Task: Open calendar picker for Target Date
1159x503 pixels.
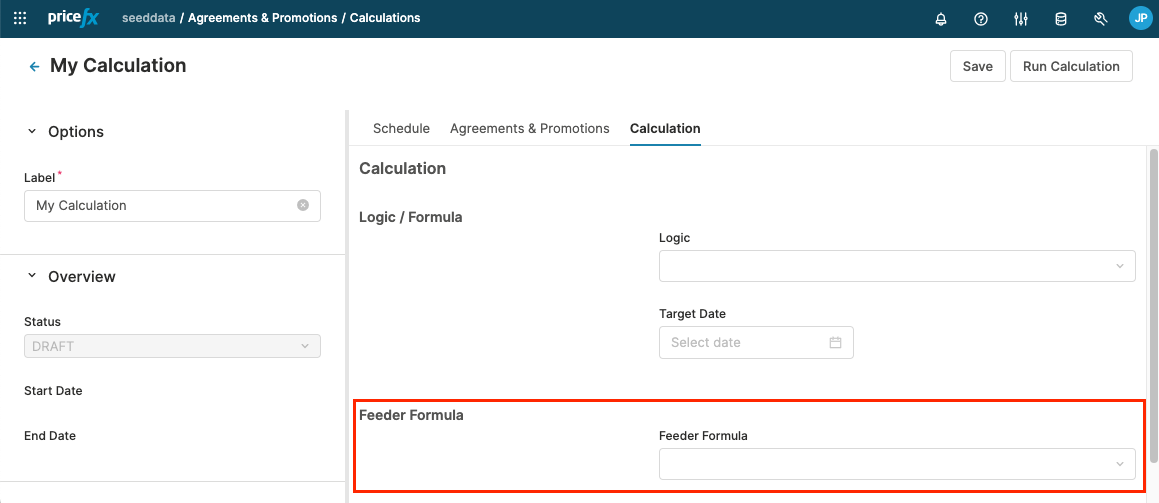Action: coord(835,342)
